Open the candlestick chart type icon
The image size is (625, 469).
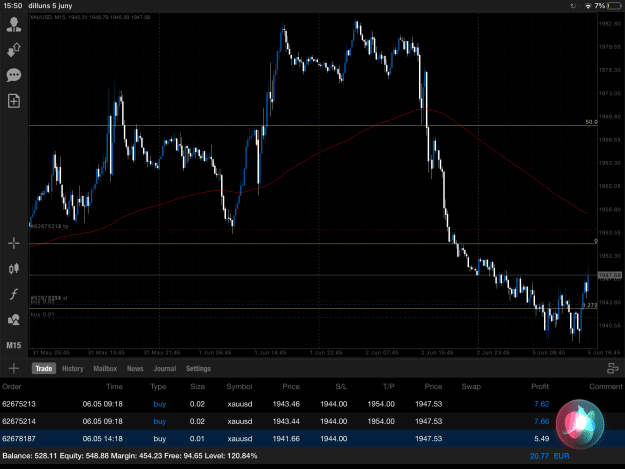[14, 269]
